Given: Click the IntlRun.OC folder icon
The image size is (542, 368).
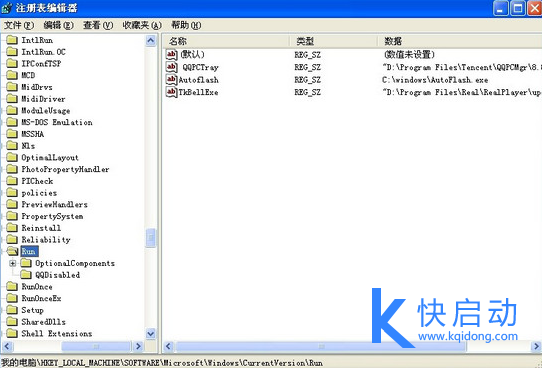Looking at the screenshot, I should 12,52.
